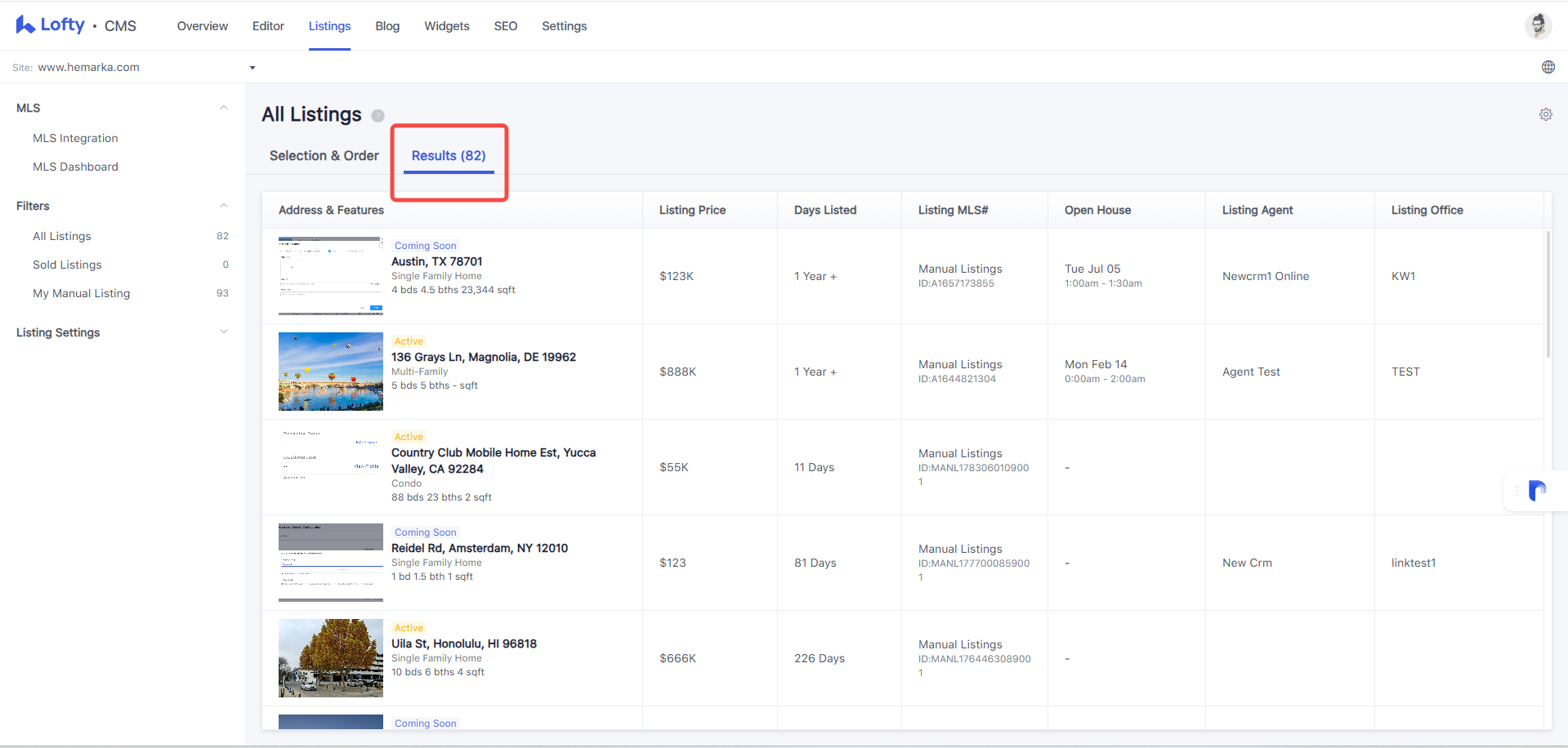The image size is (1568, 748).
Task: Expand the Listing Settings section
Action: click(x=224, y=332)
